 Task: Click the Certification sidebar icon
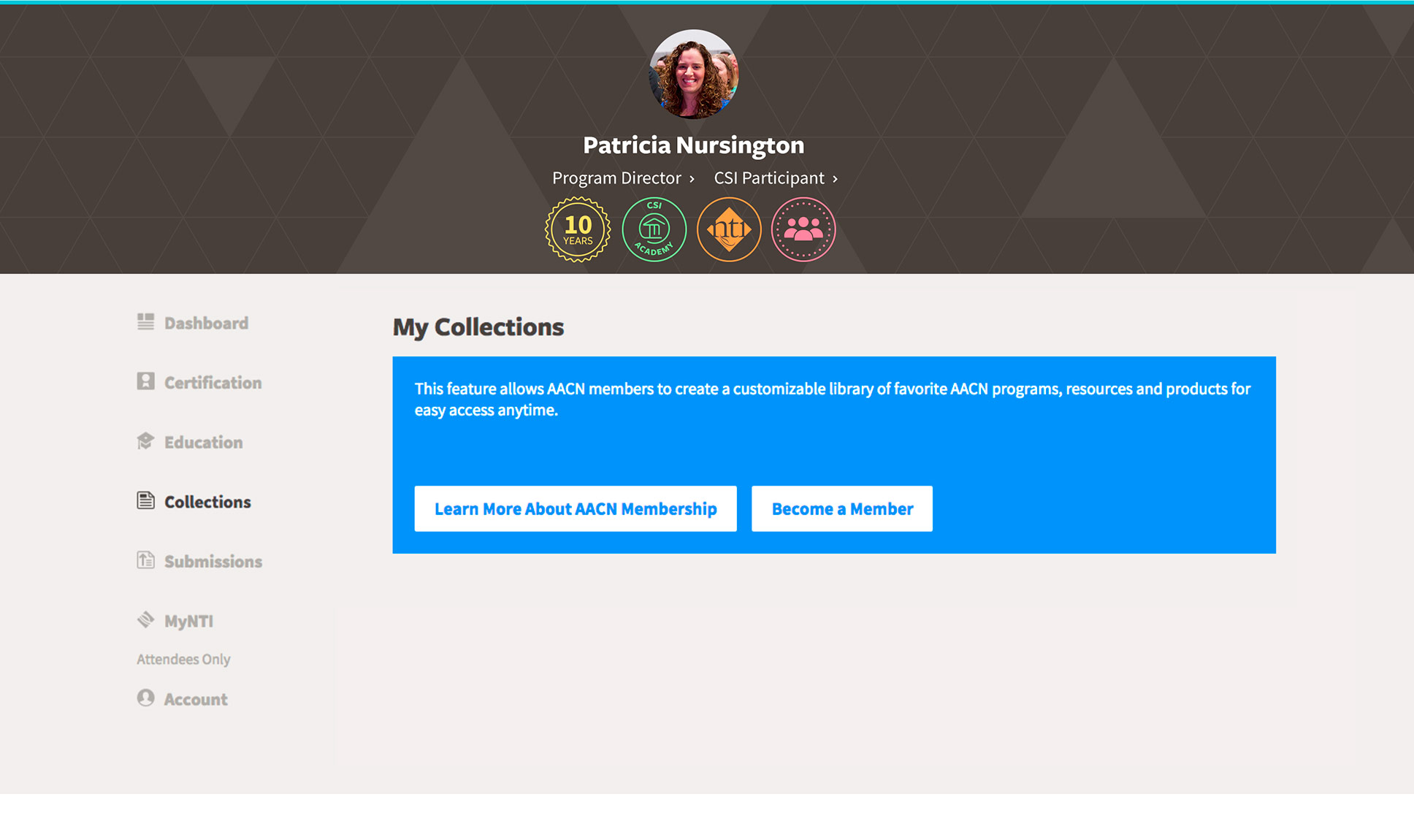[145, 381]
